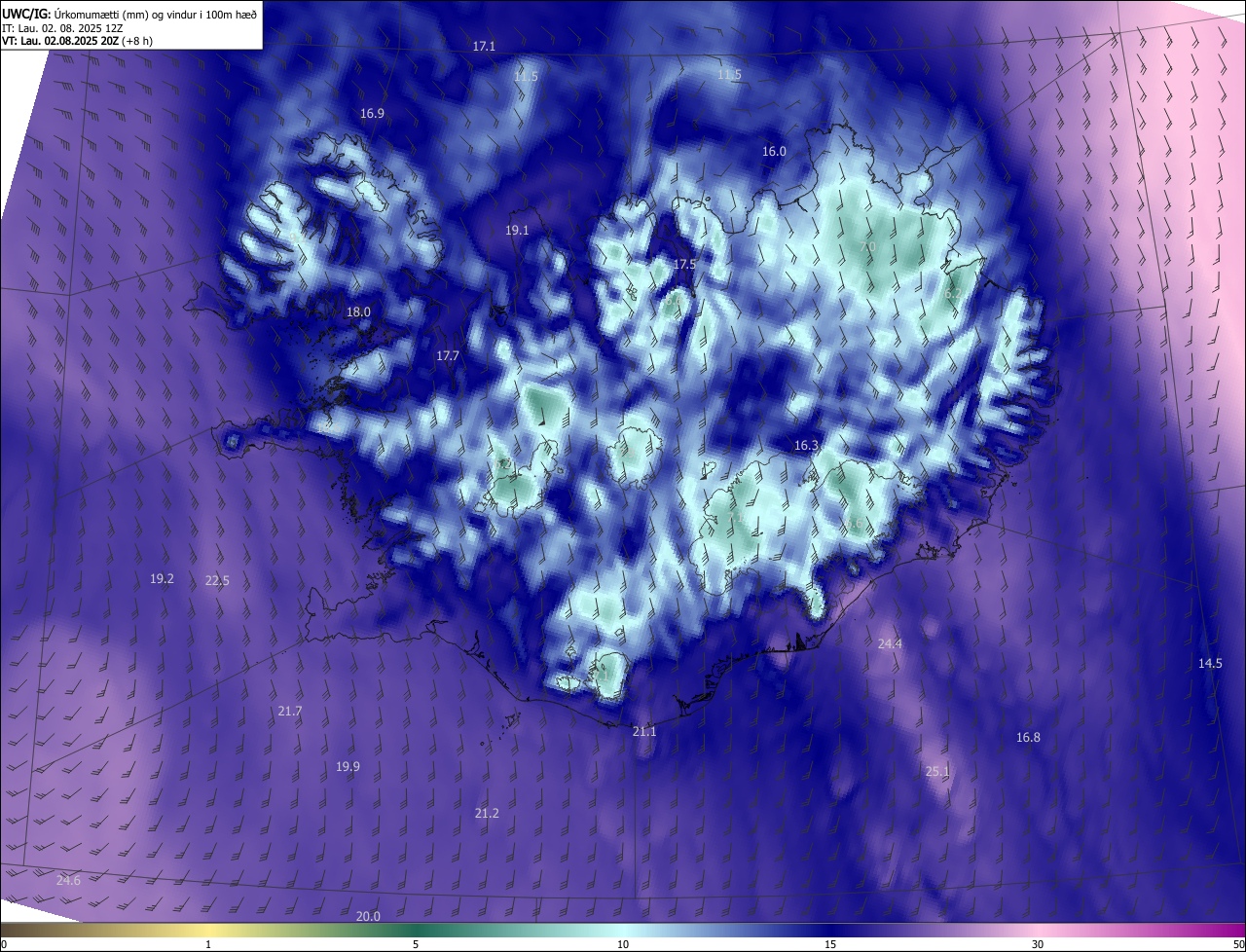Image resolution: width=1246 pixels, height=952 pixels.
Task: Click the 15 tick label on the color scale
Action: click(x=830, y=945)
